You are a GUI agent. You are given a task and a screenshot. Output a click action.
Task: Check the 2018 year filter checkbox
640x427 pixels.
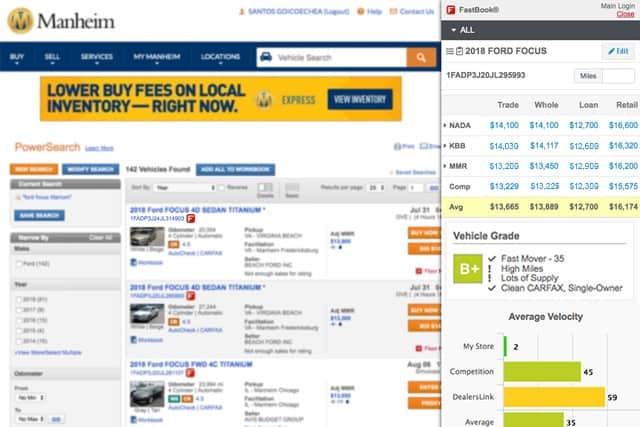point(19,300)
